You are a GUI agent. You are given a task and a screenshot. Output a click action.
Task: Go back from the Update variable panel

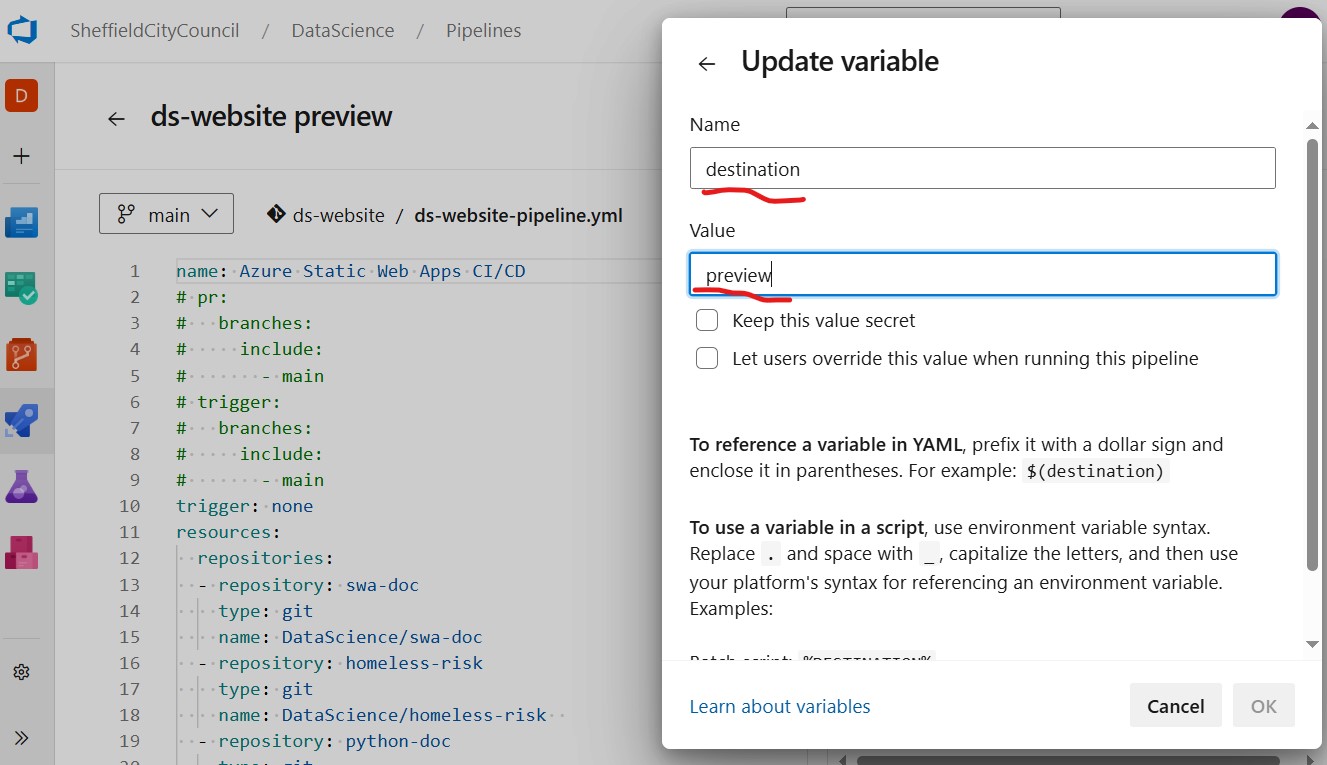pos(707,64)
